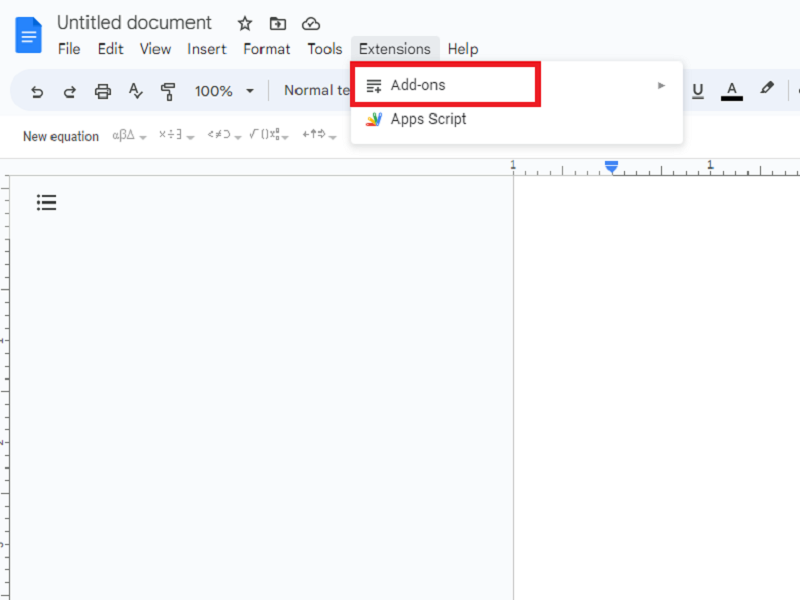Click the Google Docs home icon
Image resolution: width=800 pixels, height=600 pixels.
click(x=28, y=34)
